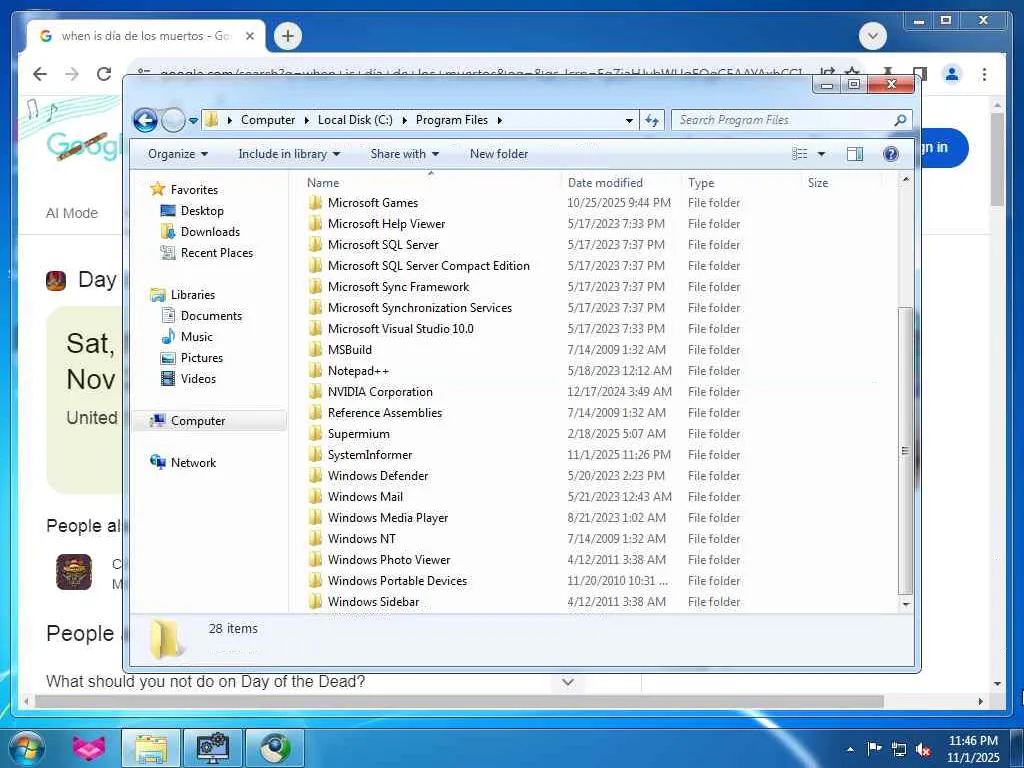Click the file list scroll-down arrow

pyautogui.click(x=906, y=605)
